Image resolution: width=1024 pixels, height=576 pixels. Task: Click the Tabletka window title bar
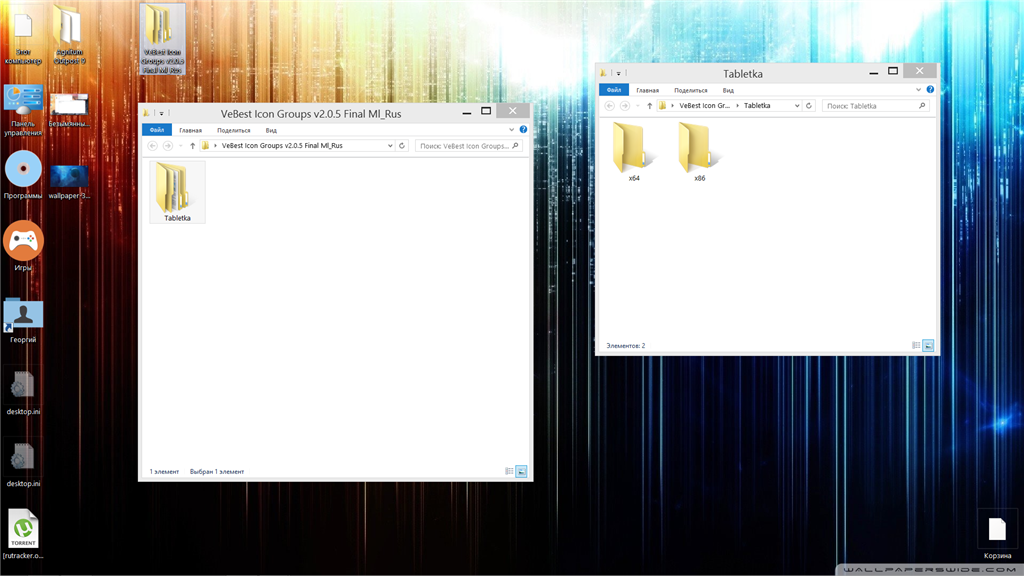click(743, 74)
